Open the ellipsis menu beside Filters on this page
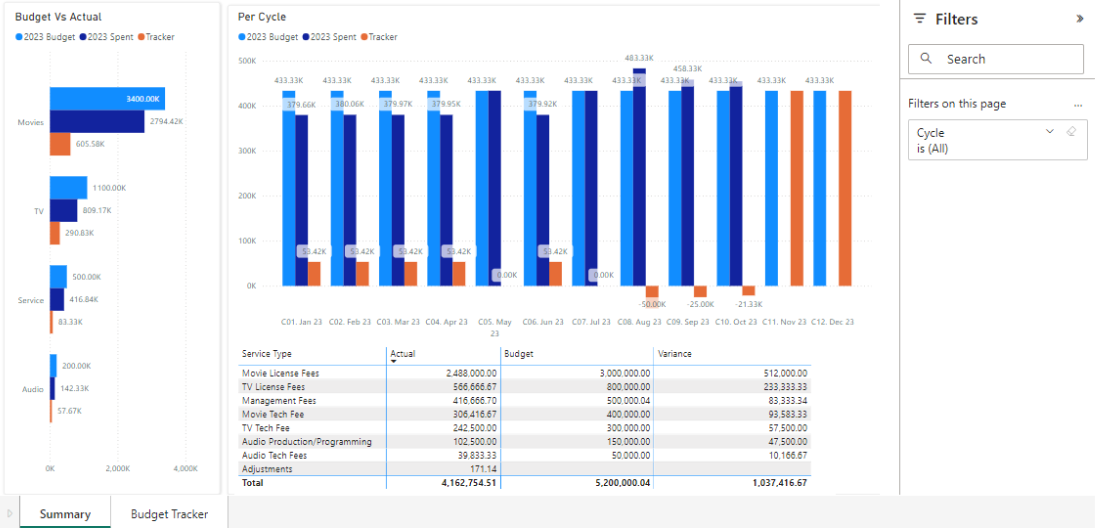 point(1078,104)
